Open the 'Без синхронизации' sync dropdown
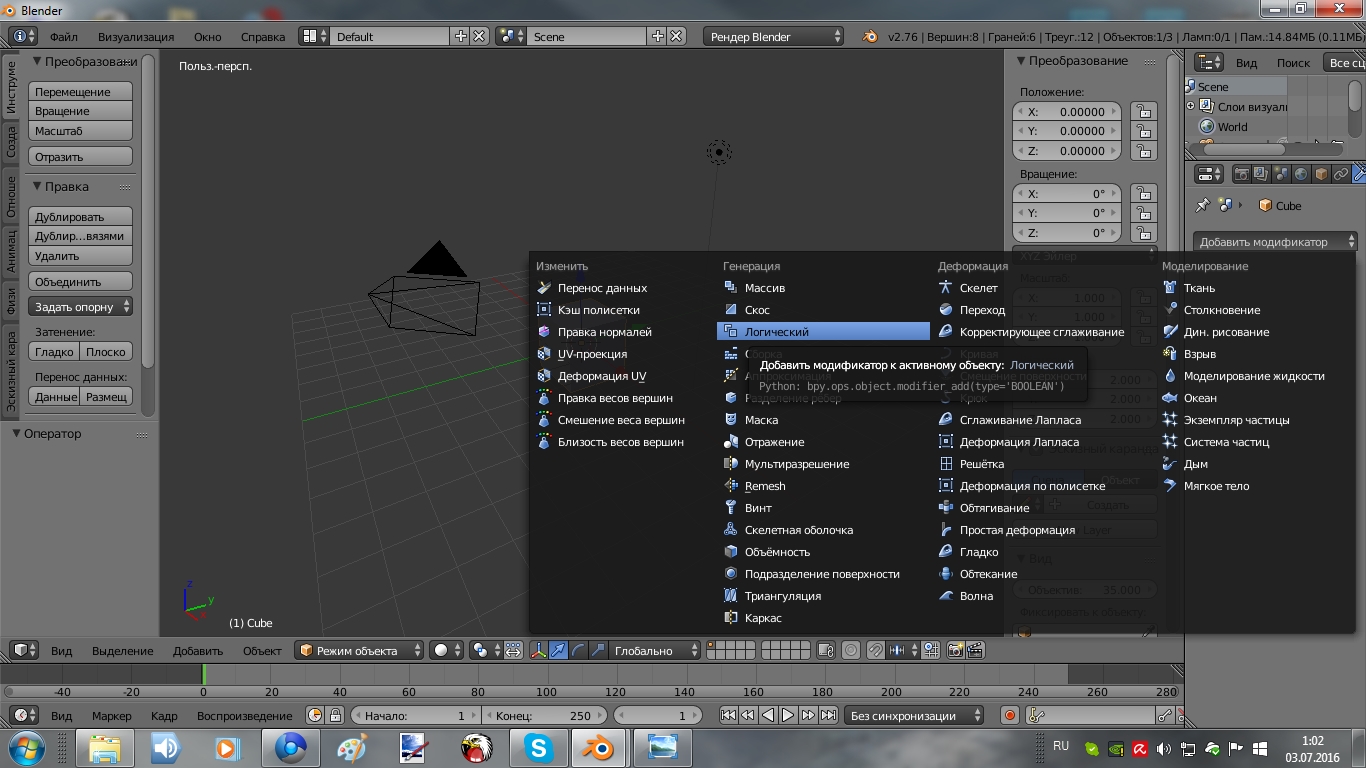This screenshot has width=1366, height=768. [x=913, y=715]
